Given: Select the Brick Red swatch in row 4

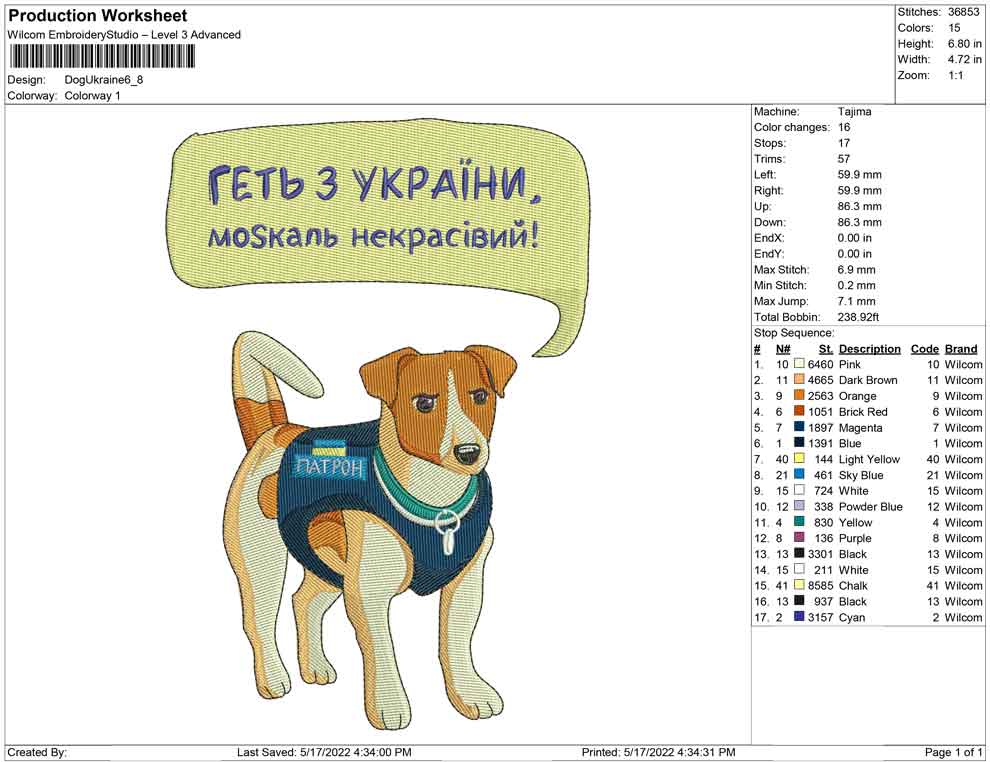Looking at the screenshot, I should pos(799,412).
